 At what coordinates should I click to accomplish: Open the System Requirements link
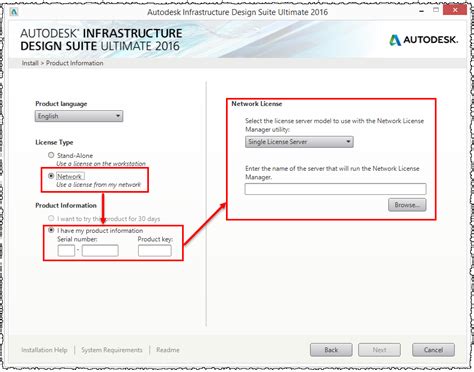click(112, 350)
